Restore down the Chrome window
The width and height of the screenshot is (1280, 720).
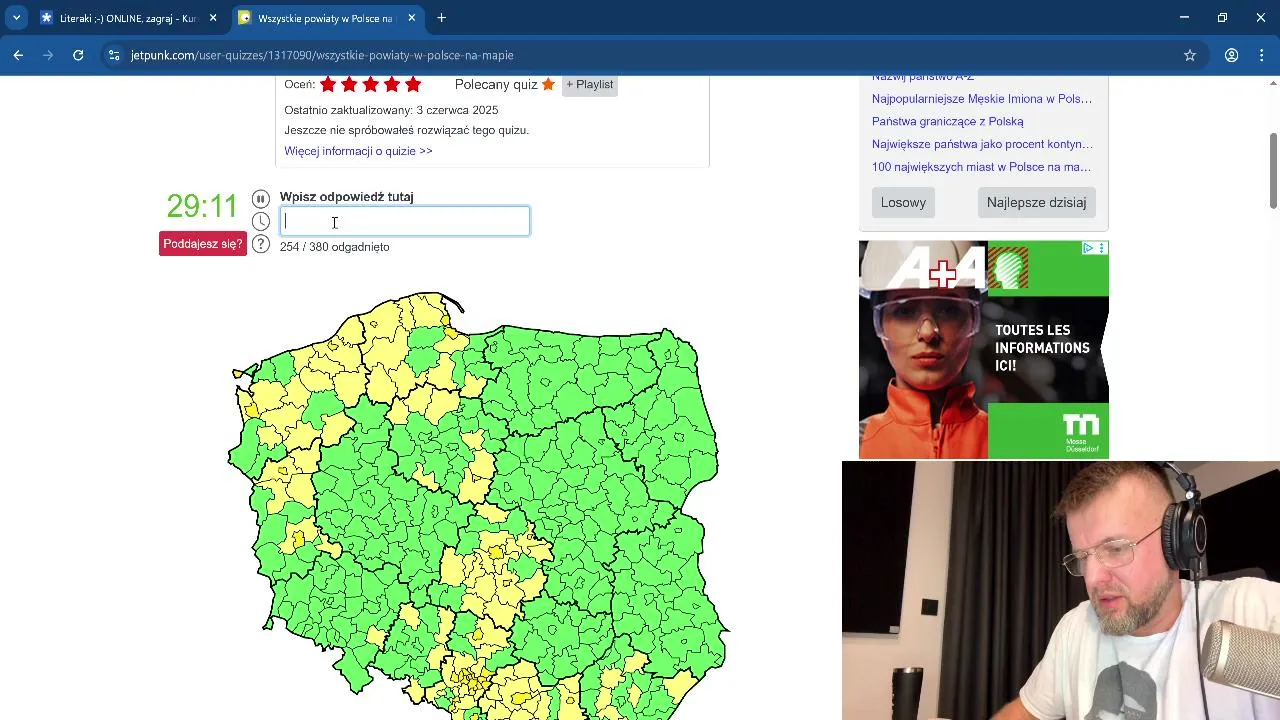1222,17
